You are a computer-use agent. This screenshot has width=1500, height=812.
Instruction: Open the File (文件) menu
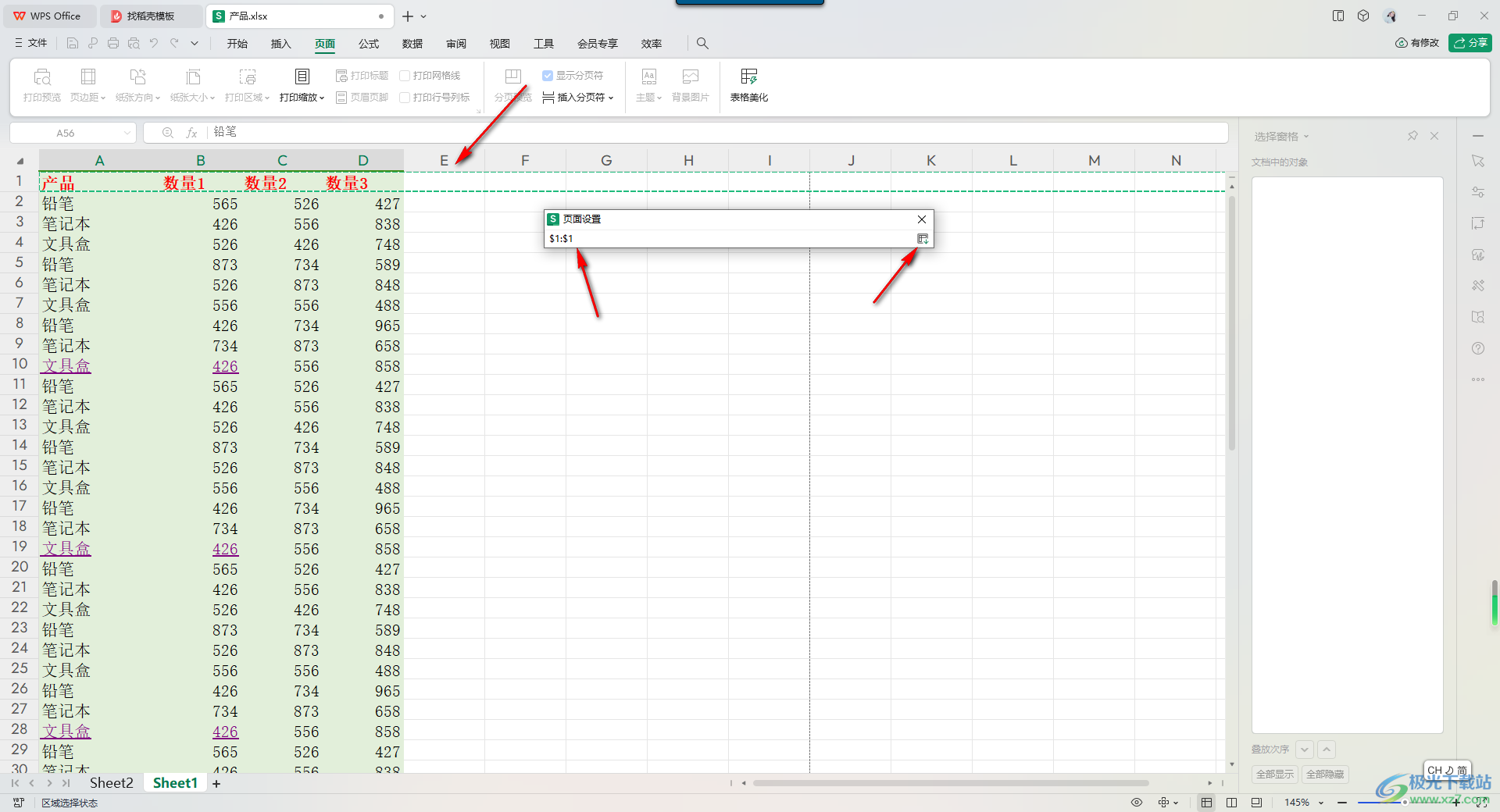[31, 43]
